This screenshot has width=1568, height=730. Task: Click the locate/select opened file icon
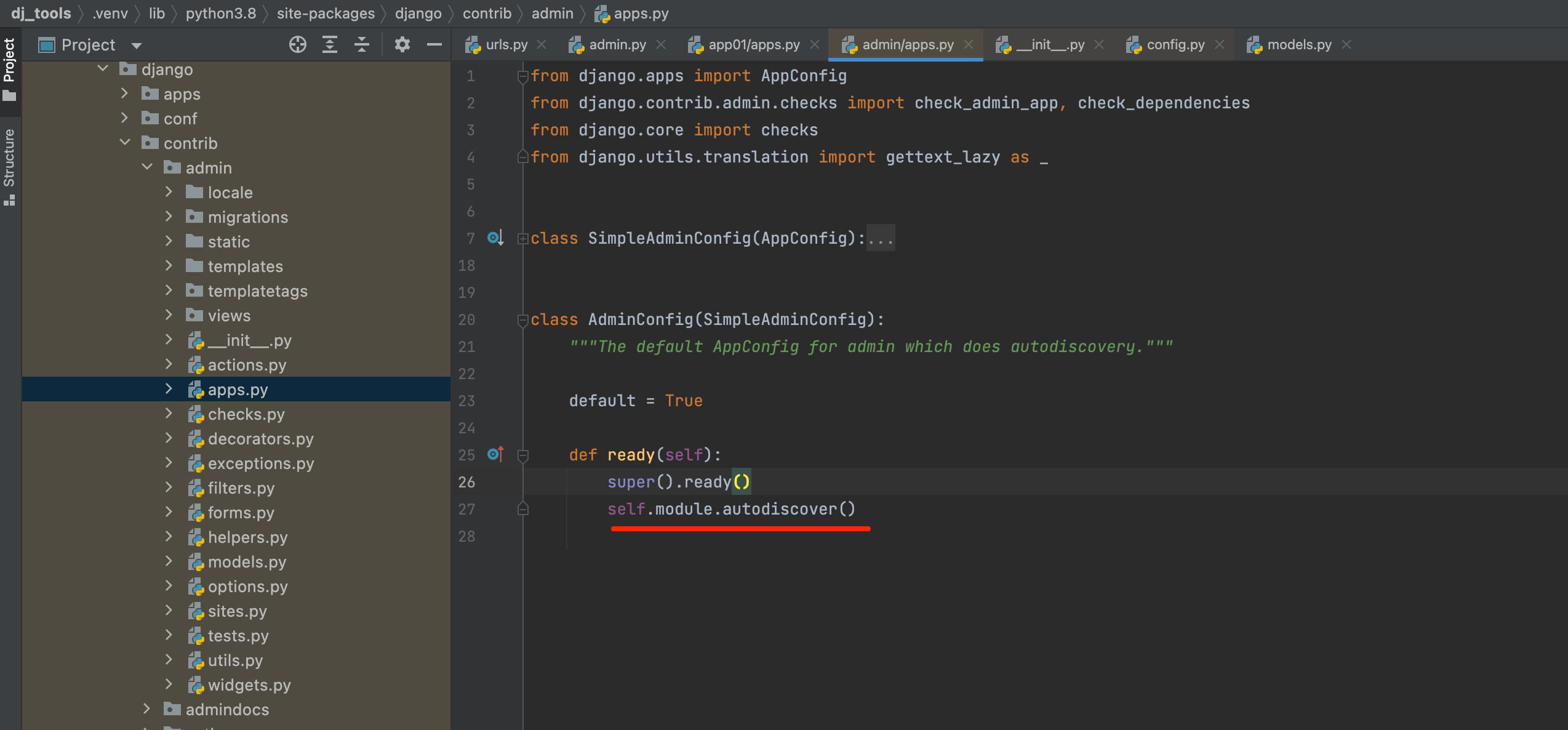point(298,44)
